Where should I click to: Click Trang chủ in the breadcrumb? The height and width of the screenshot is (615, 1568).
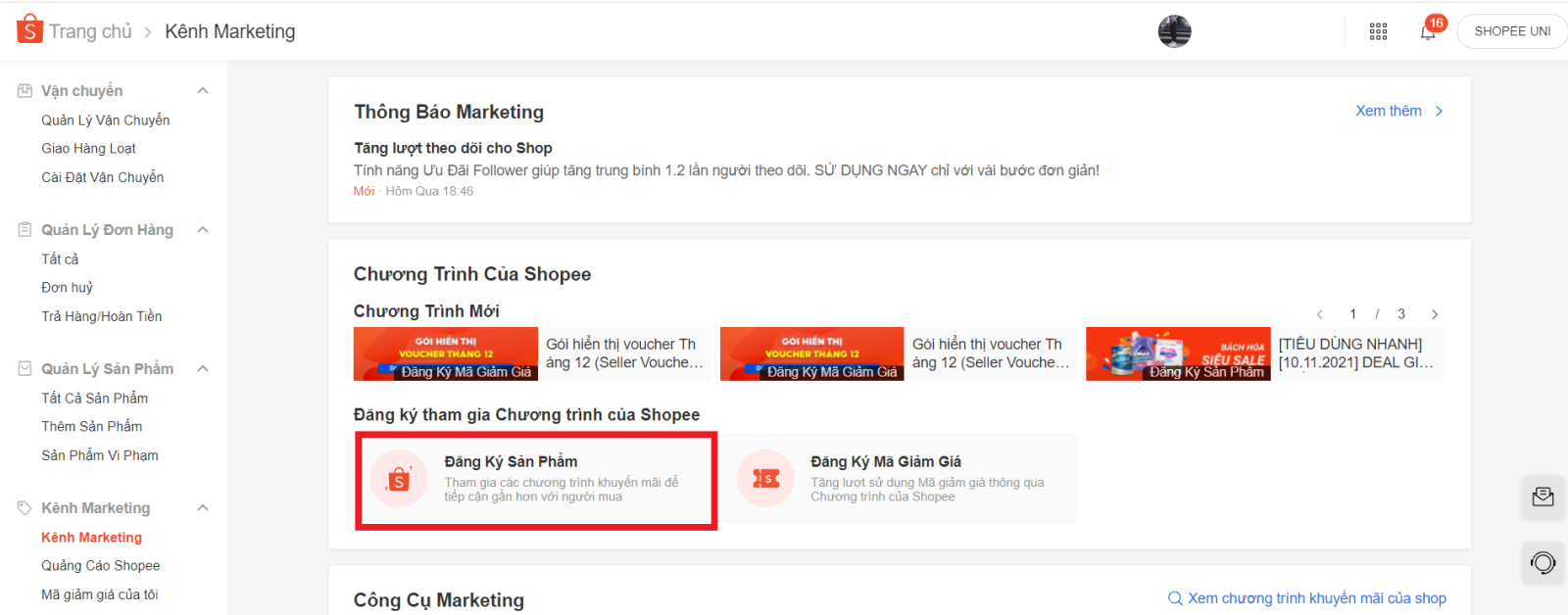90,31
